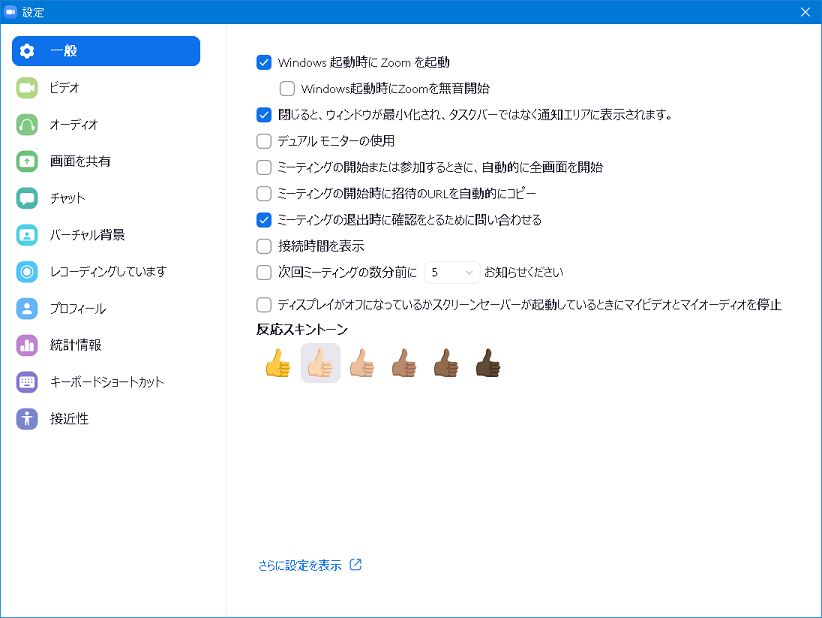Uncheck confirm when leaving meeting option
Viewport: 822px width, 618px height.
tap(264, 220)
